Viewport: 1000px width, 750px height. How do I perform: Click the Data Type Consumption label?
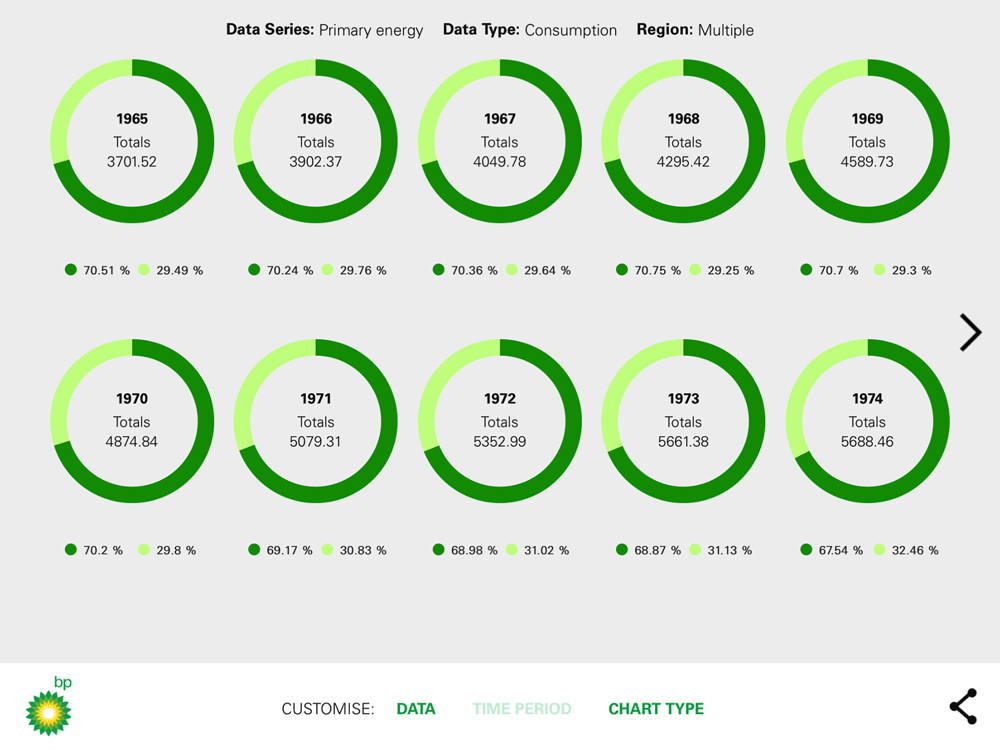(x=530, y=30)
